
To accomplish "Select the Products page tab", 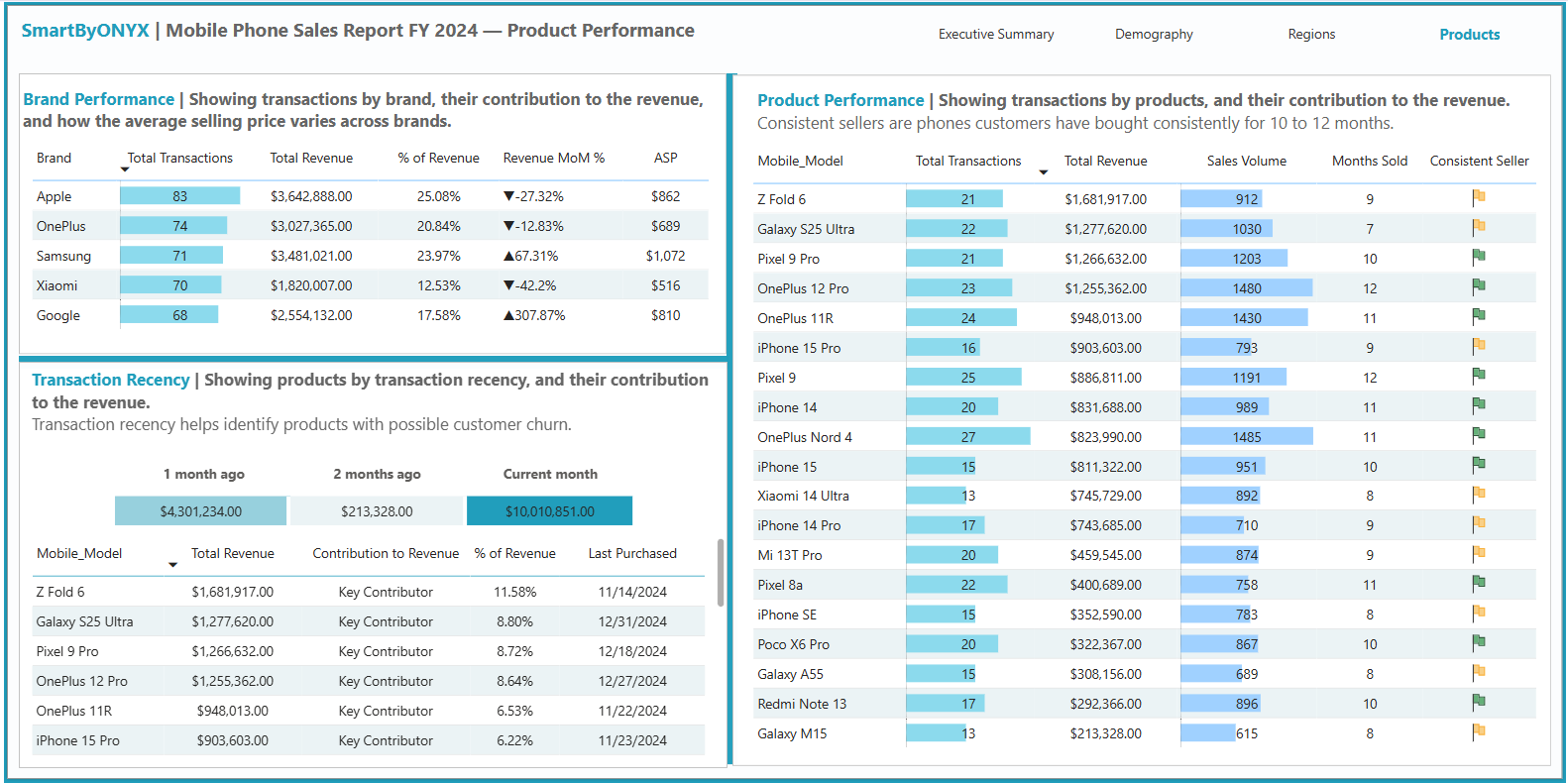I will click(x=1469, y=34).
